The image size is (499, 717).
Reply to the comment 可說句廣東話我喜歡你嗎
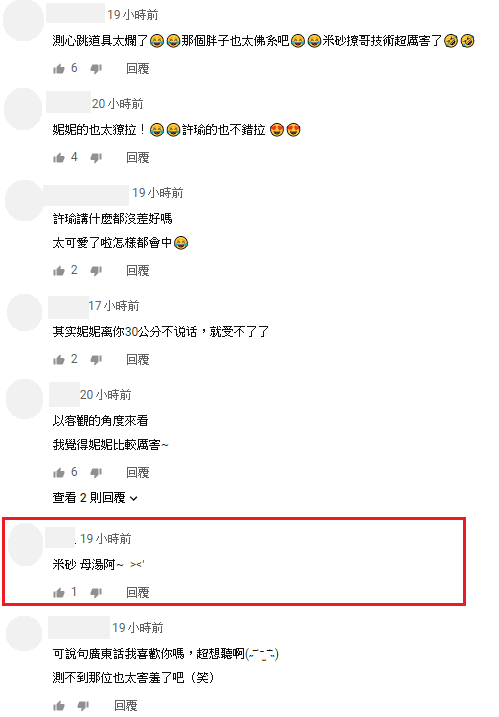coord(125,706)
